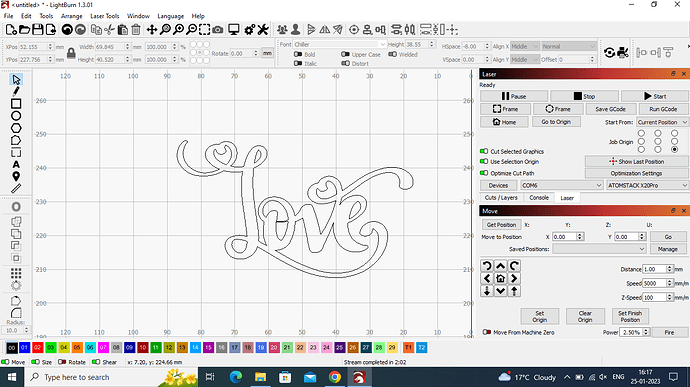This screenshot has height=387, width=690.
Task: Toggle Use Selection Origin switch
Action: (x=484, y=162)
